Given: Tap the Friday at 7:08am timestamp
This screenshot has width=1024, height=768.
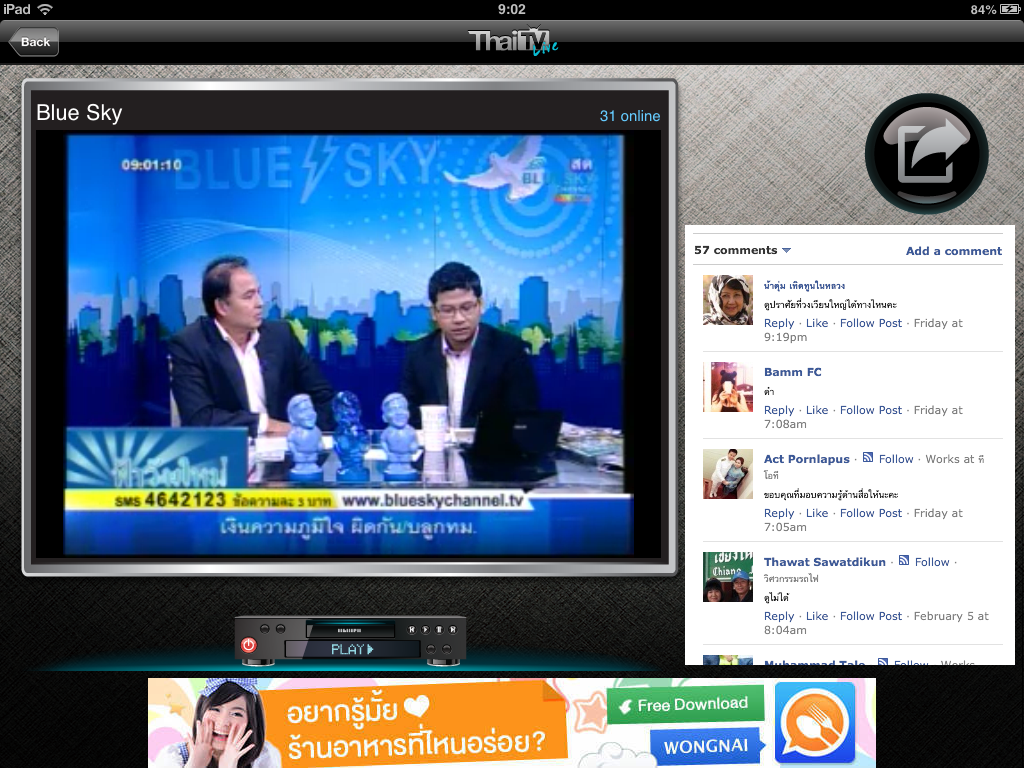Looking at the screenshot, I should pyautogui.click(x=863, y=417).
